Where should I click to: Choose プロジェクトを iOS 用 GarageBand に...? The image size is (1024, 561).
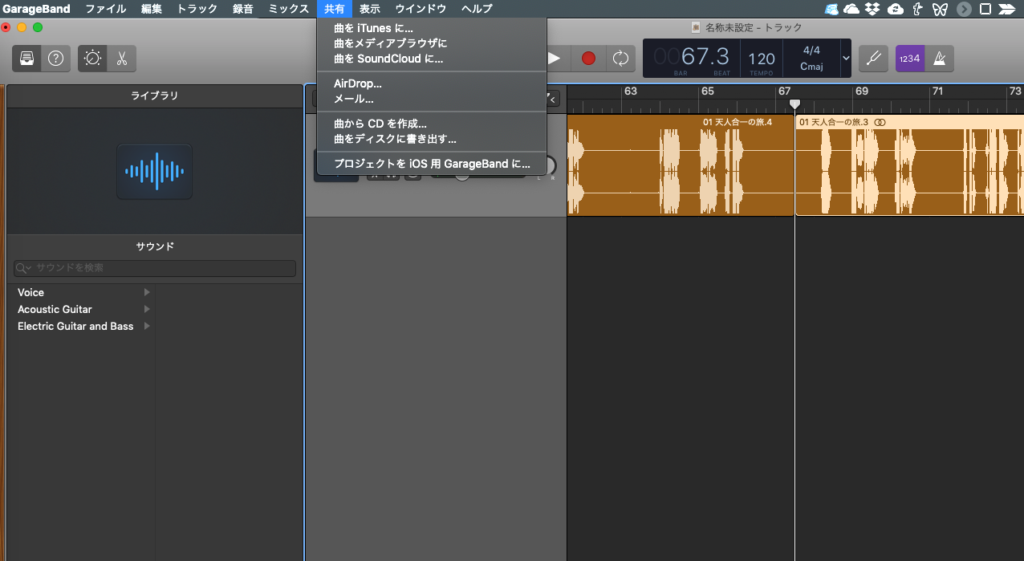(432, 164)
